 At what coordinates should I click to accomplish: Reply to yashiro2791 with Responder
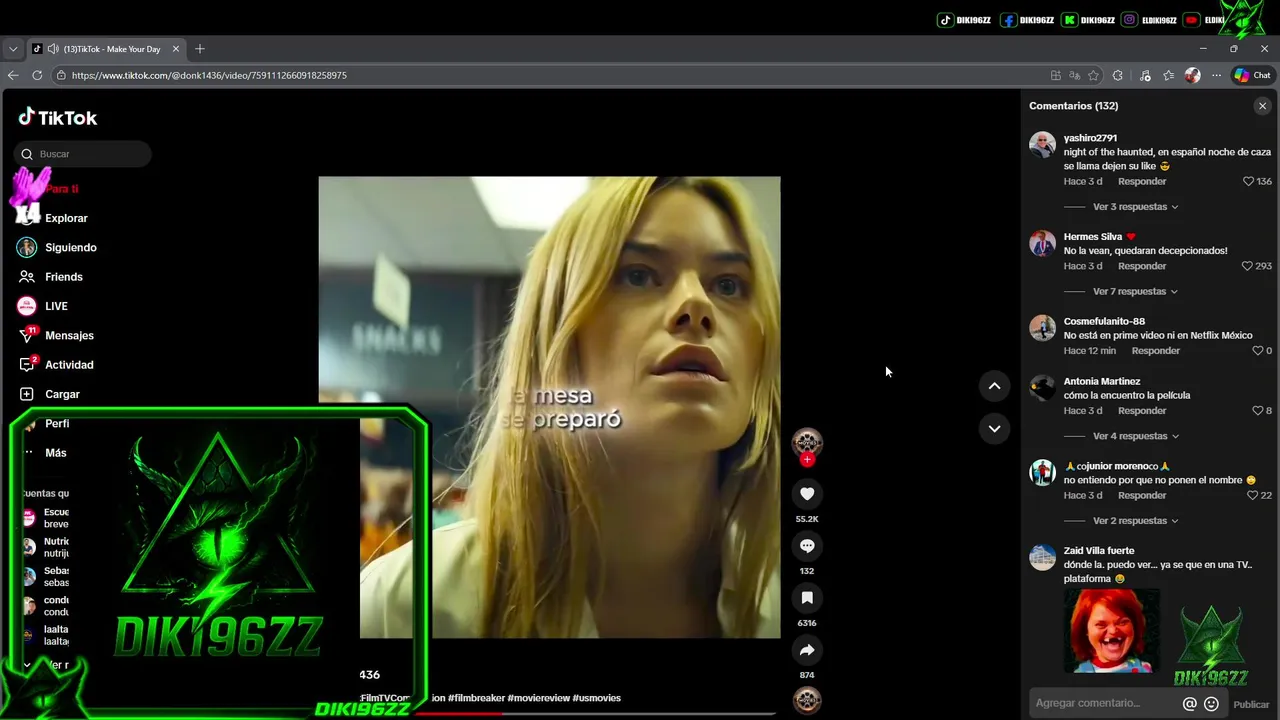[1142, 182]
